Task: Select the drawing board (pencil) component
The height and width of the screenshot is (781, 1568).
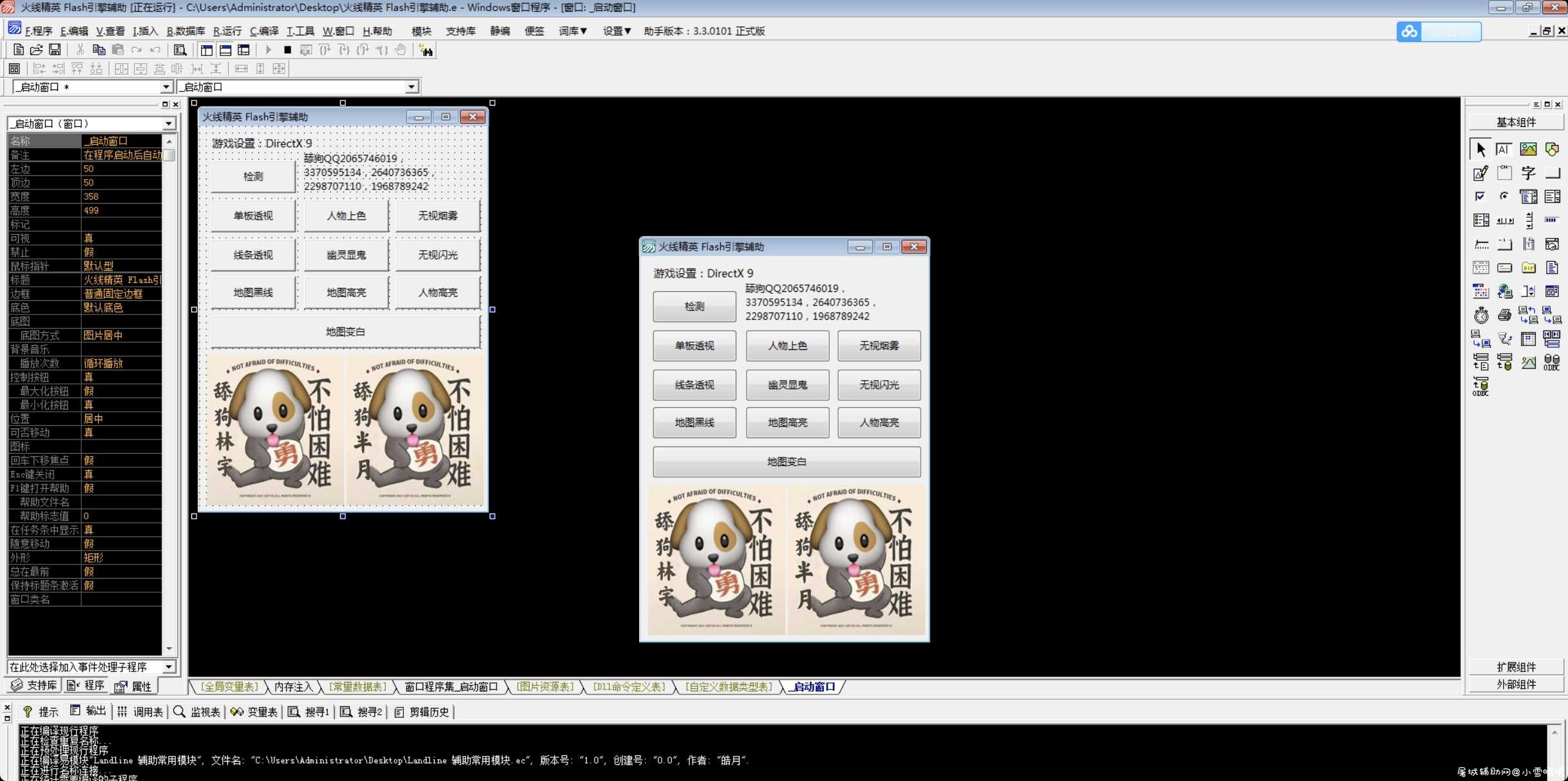Action: 1480,173
